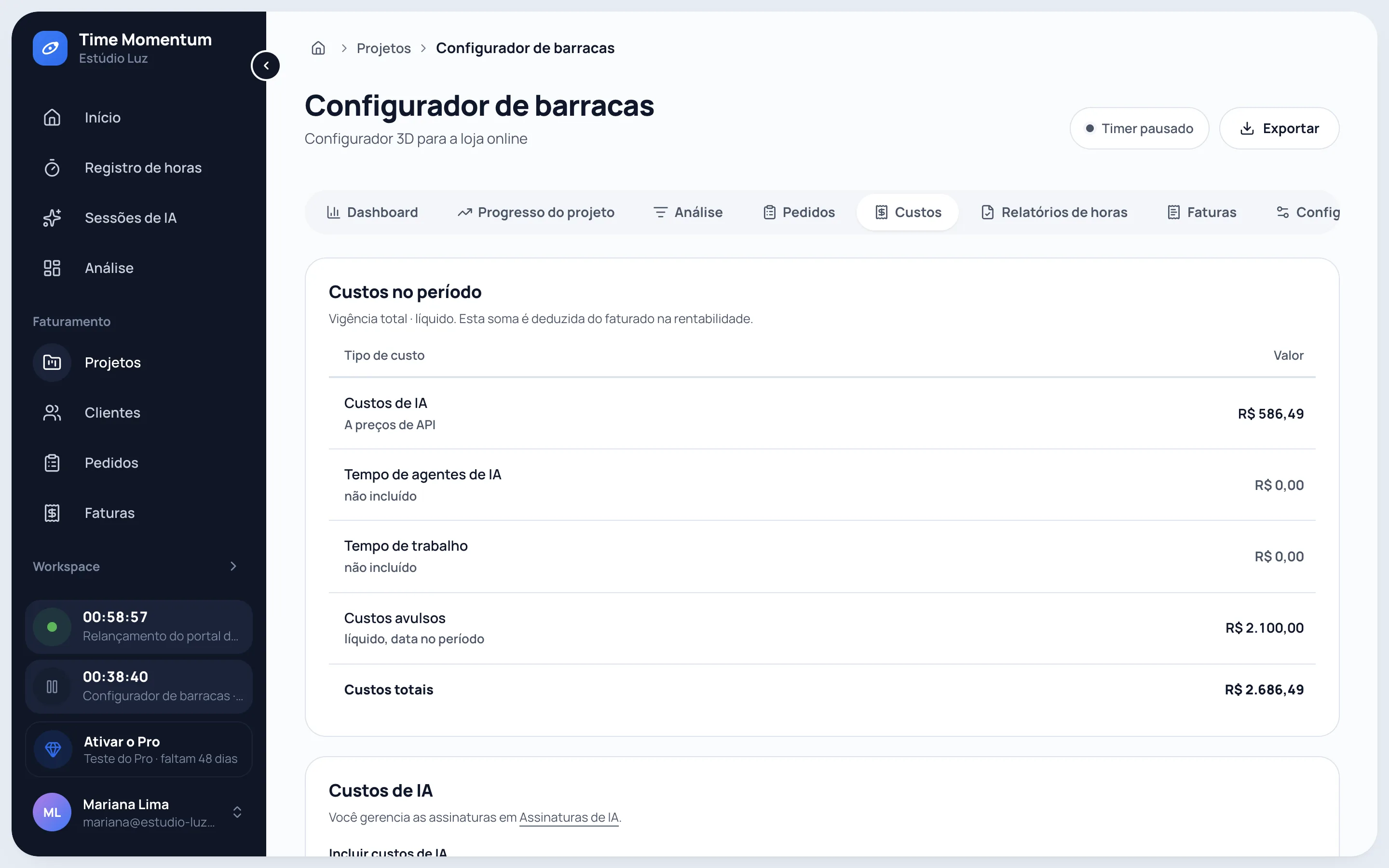1389x868 pixels.
Task: Open the Faturas project tab
Action: tap(1201, 212)
